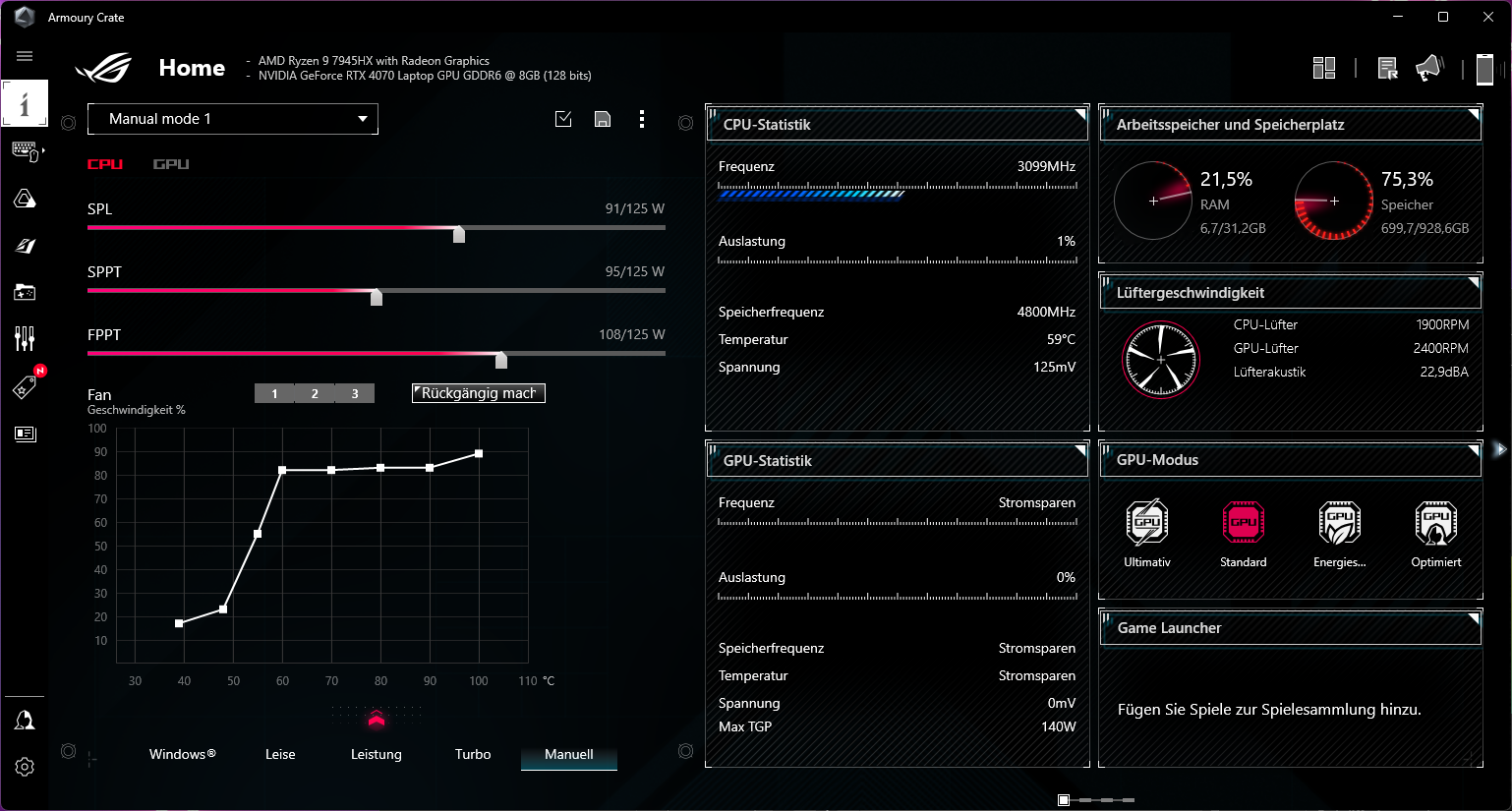This screenshot has height=811, width=1512.
Task: Open the announcements megaphone icon
Action: click(1428, 68)
